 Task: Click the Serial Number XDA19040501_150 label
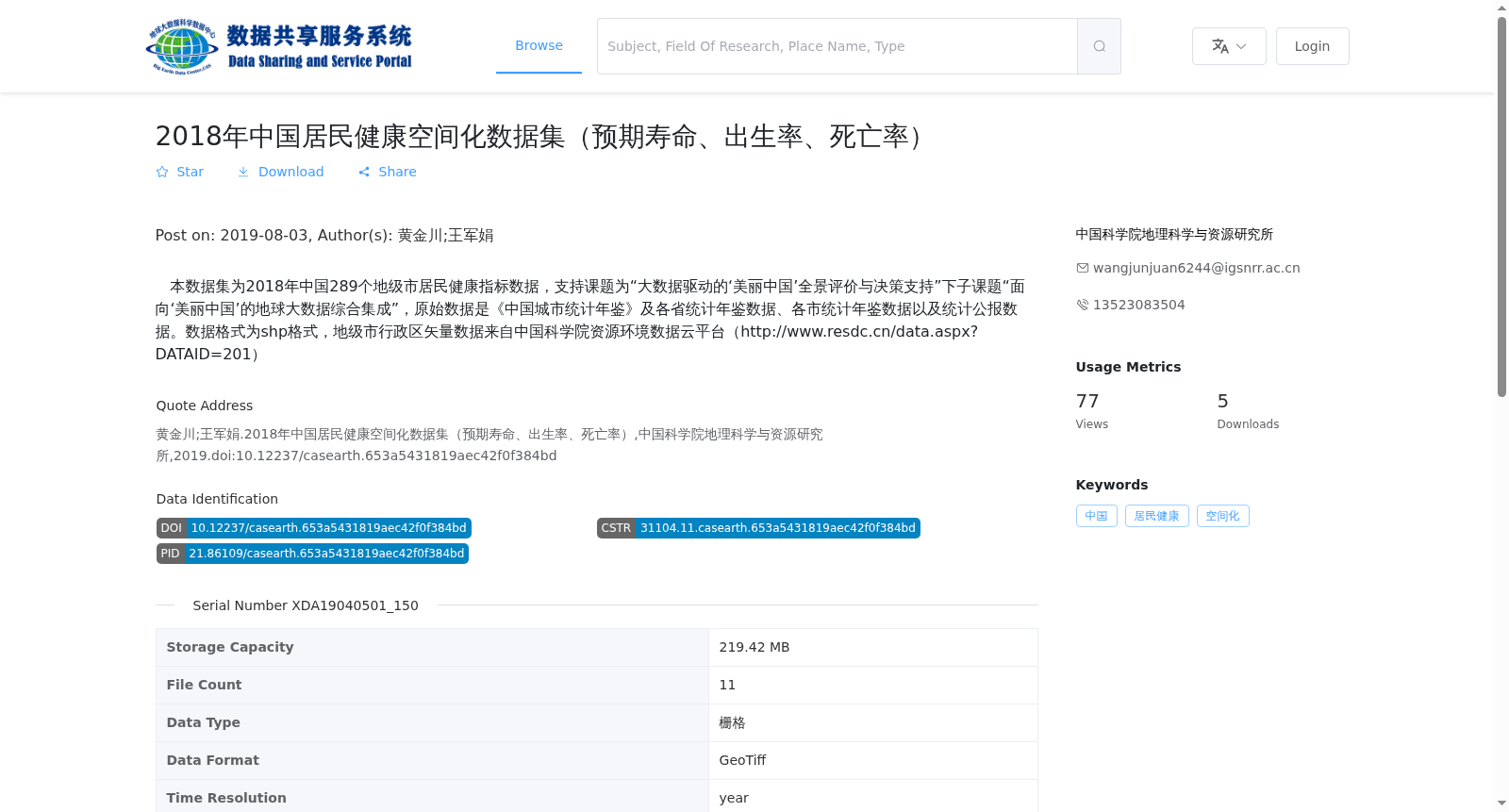coord(306,605)
